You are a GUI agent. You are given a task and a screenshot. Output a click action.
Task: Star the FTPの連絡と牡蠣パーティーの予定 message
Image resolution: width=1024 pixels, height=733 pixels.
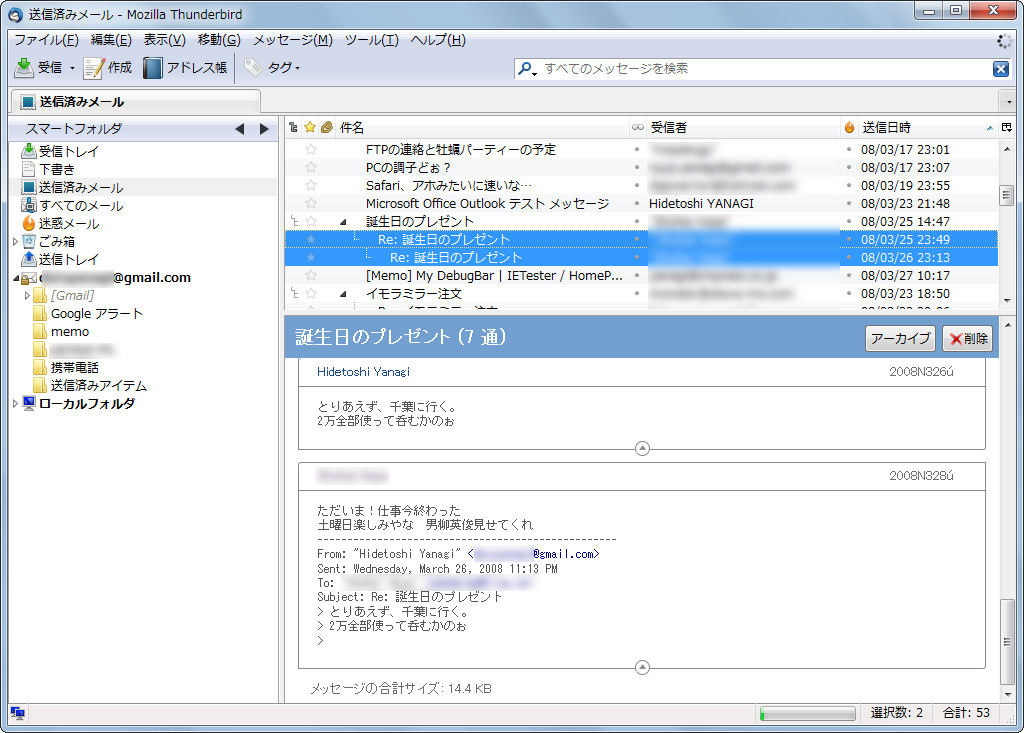(311, 148)
